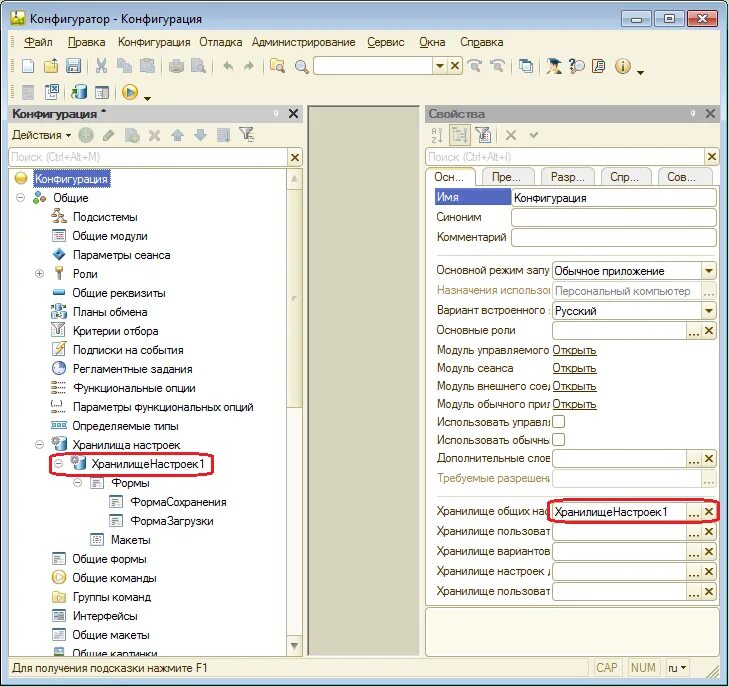Open the toolbar search box dropdown arrow
This screenshot has width=729, height=687.
(x=439, y=66)
